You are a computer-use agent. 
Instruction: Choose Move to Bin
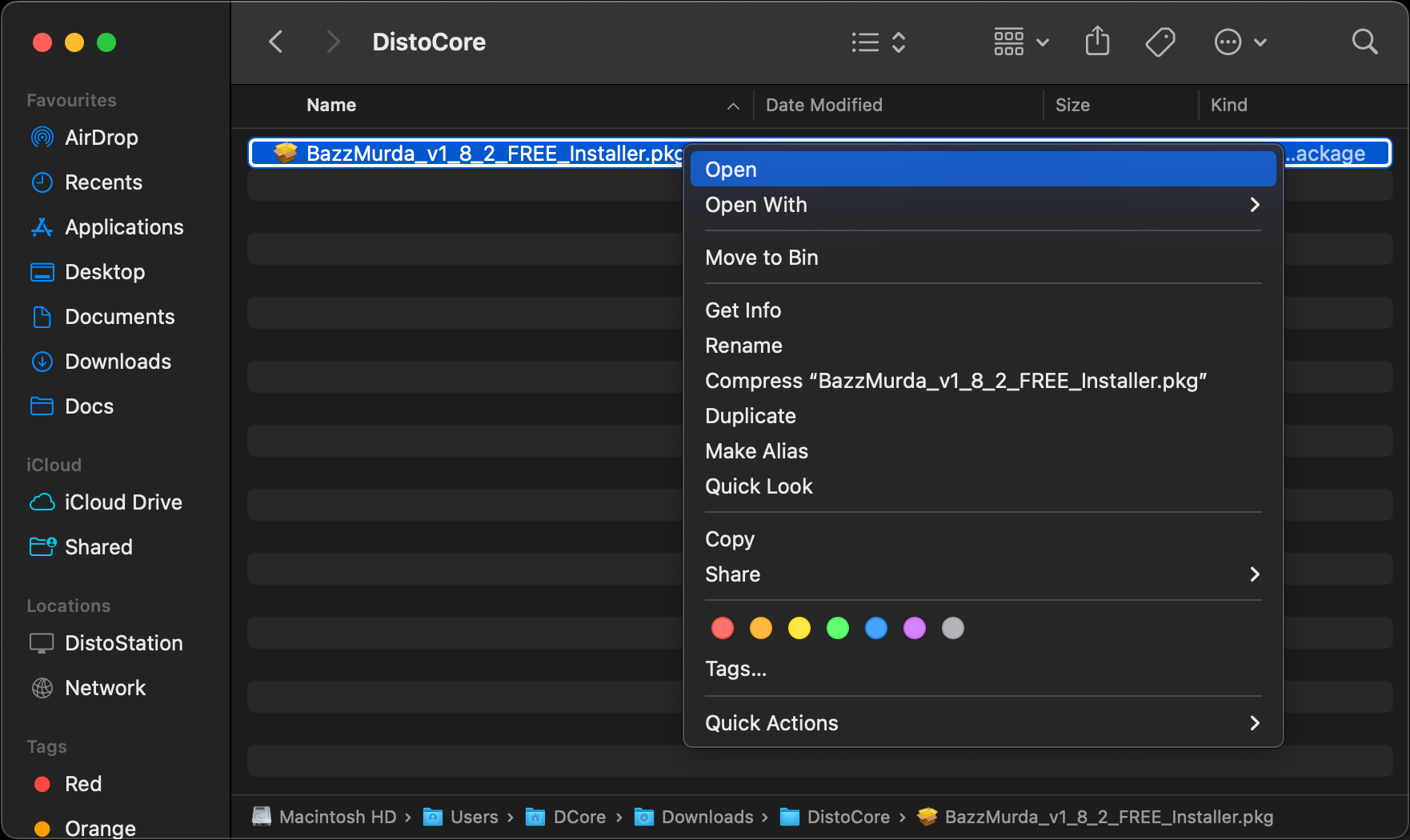(983, 258)
